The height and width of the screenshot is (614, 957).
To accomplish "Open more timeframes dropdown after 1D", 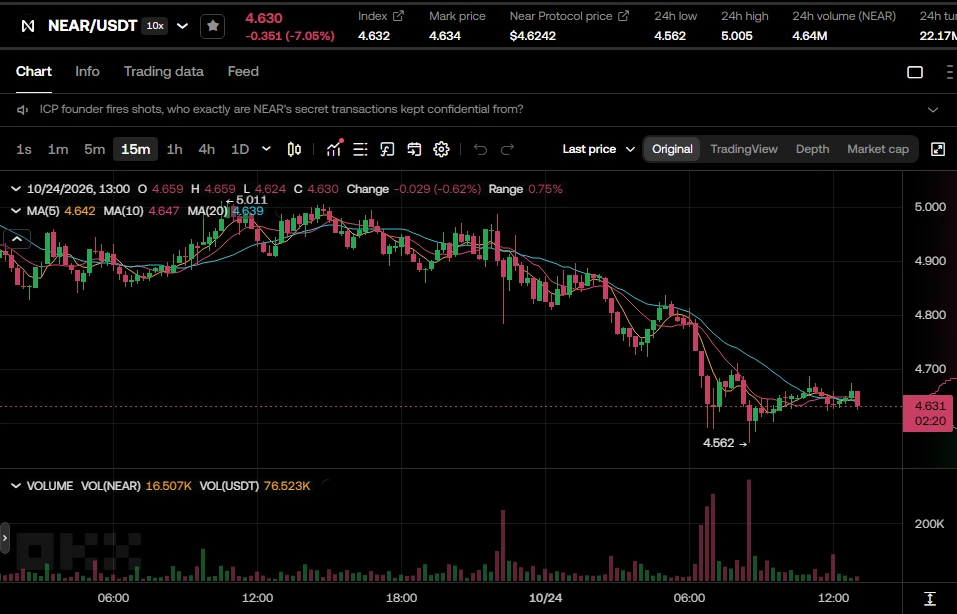I will click(x=266, y=149).
